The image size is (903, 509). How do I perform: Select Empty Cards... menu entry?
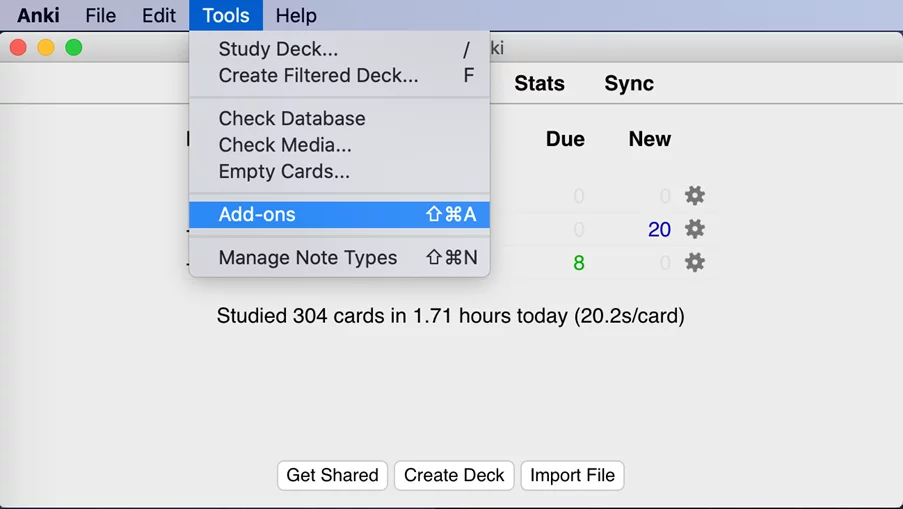pyautogui.click(x=340, y=171)
